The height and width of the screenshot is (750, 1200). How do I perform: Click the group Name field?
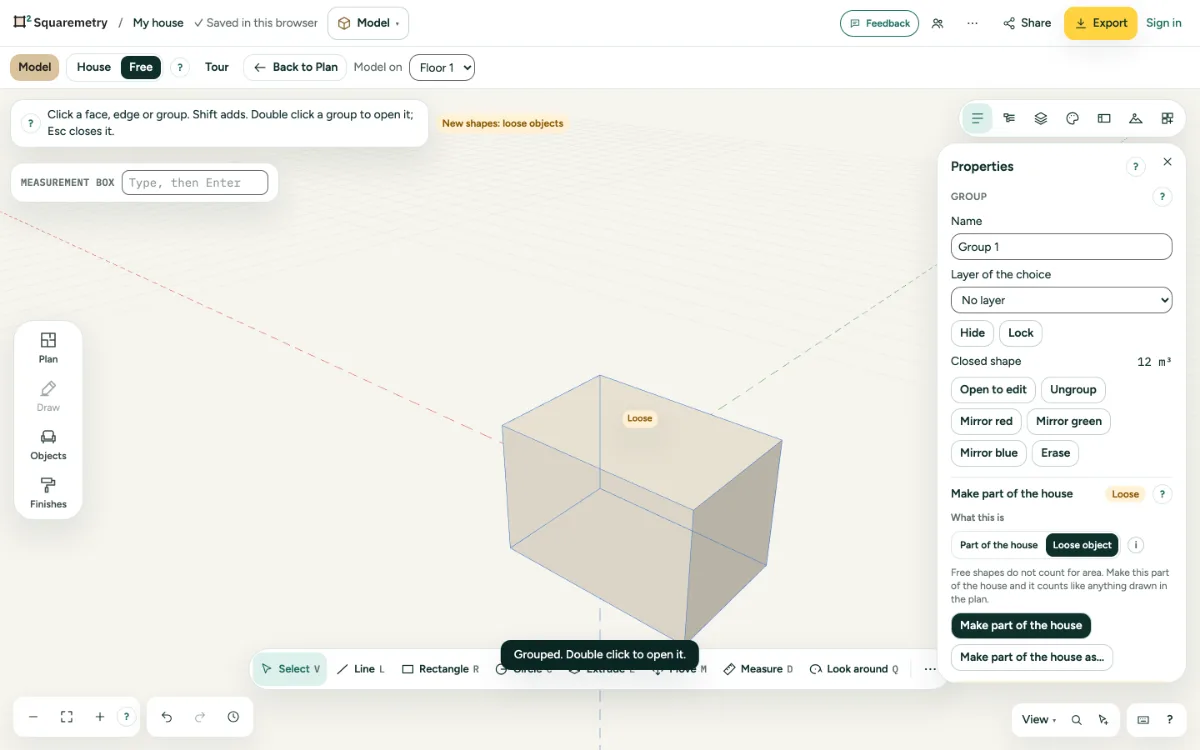[1061, 247]
